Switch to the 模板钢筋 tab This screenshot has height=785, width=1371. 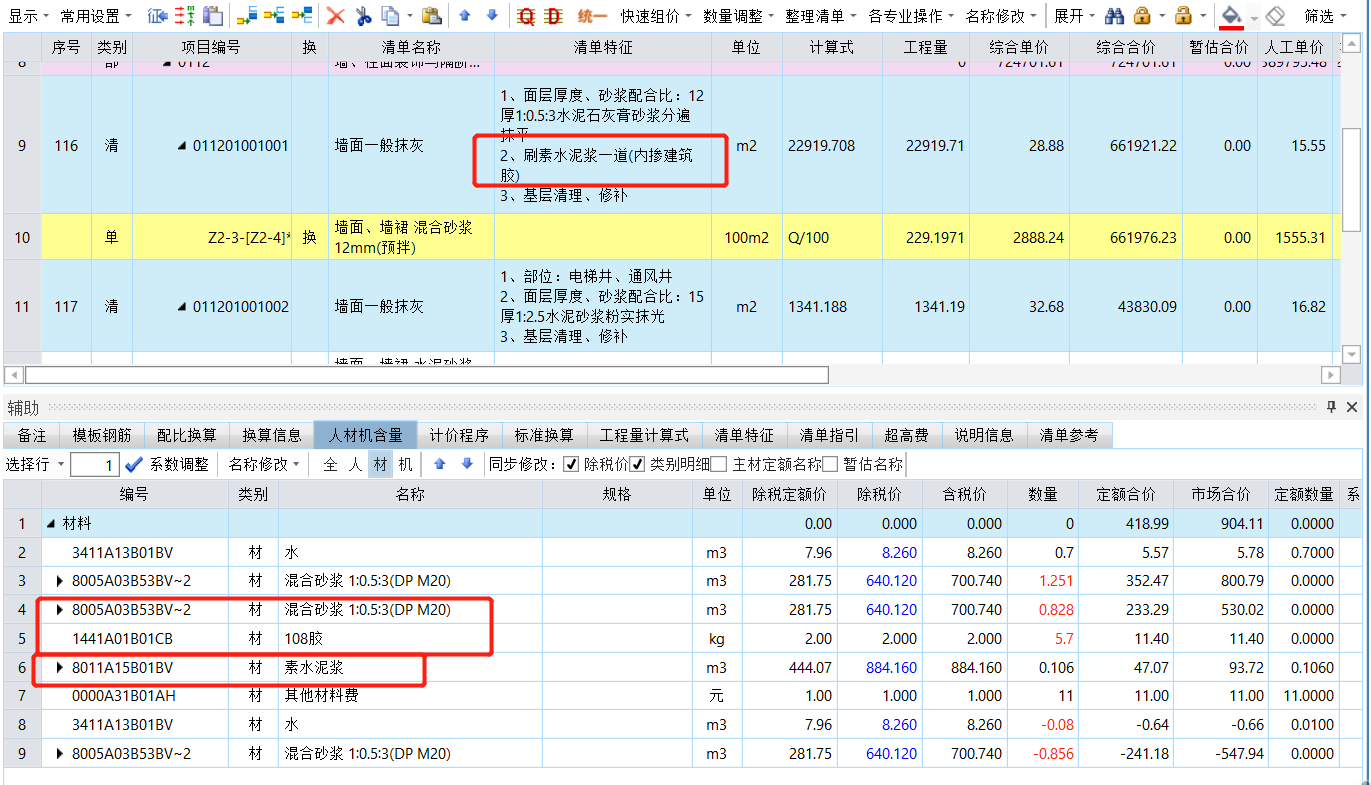102,435
